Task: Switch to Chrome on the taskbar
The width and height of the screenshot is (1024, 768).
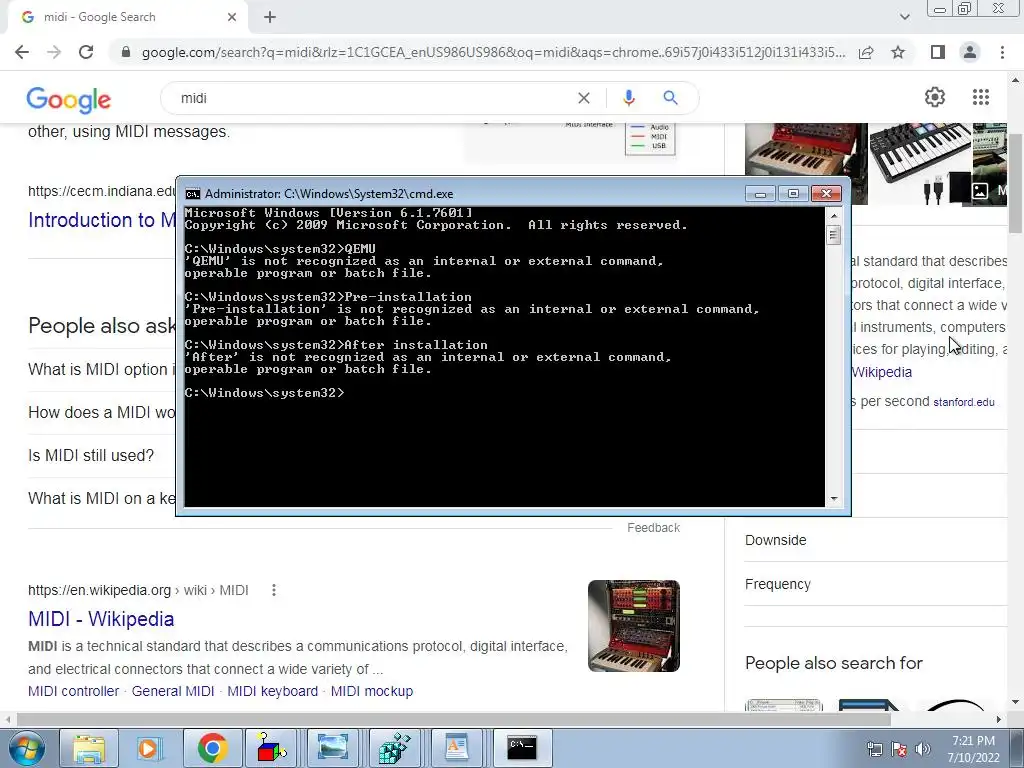Action: point(212,748)
